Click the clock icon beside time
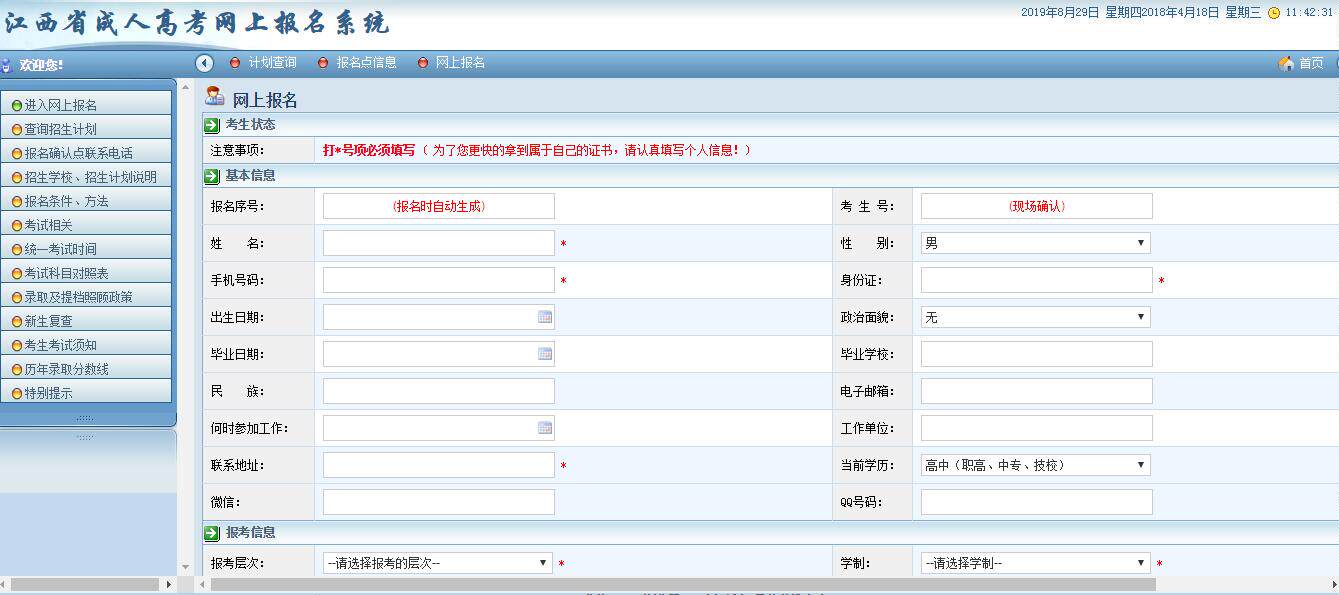 [1273, 13]
